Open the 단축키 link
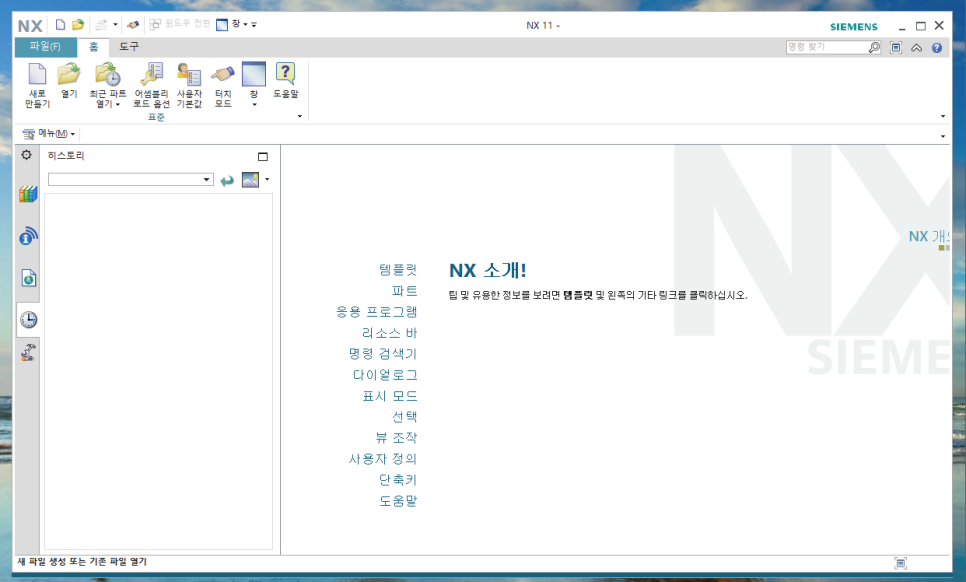Image resolution: width=966 pixels, height=582 pixels. coord(398,479)
